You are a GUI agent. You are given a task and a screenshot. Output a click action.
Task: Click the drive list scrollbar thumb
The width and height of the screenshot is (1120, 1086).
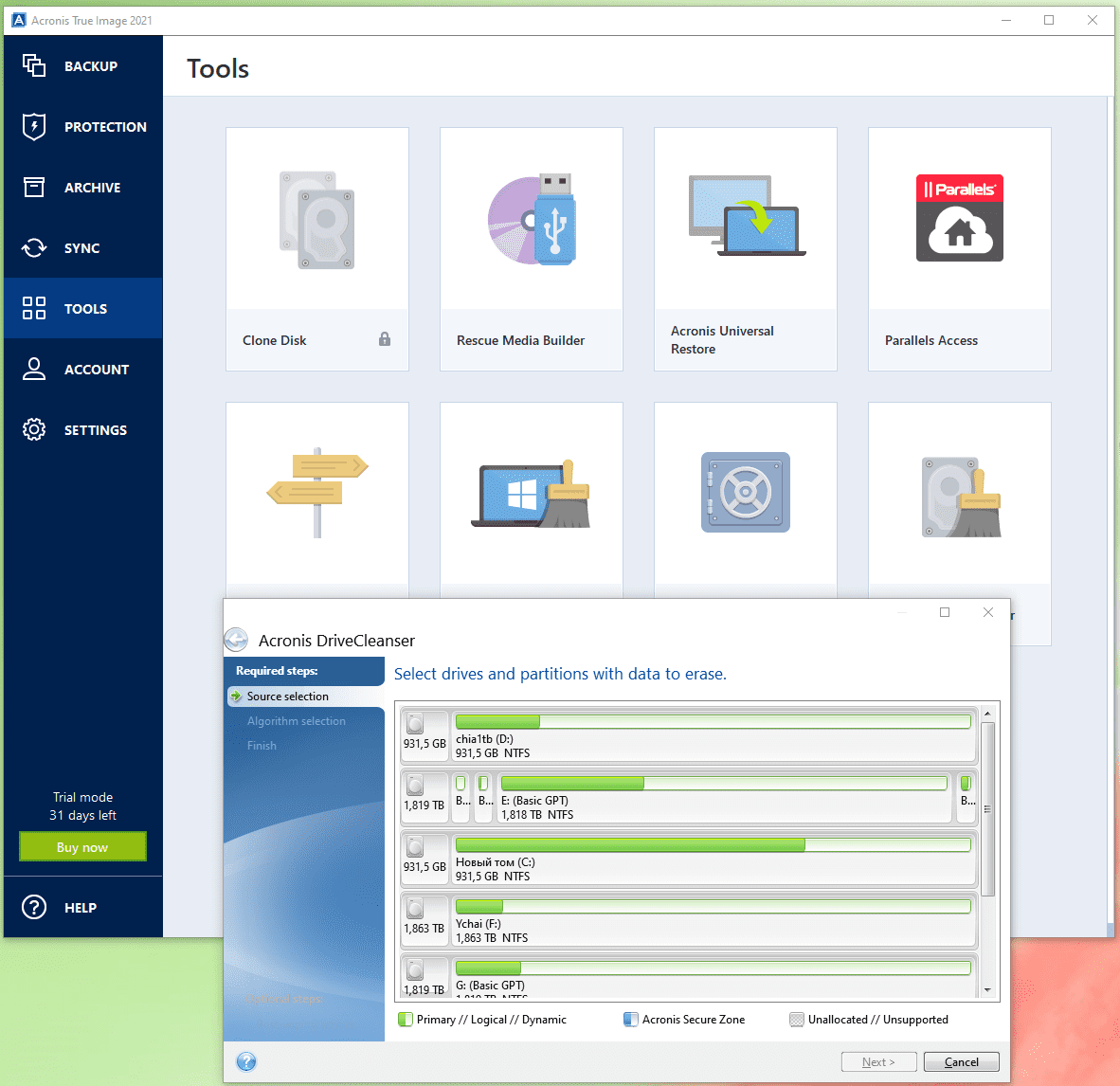987,808
